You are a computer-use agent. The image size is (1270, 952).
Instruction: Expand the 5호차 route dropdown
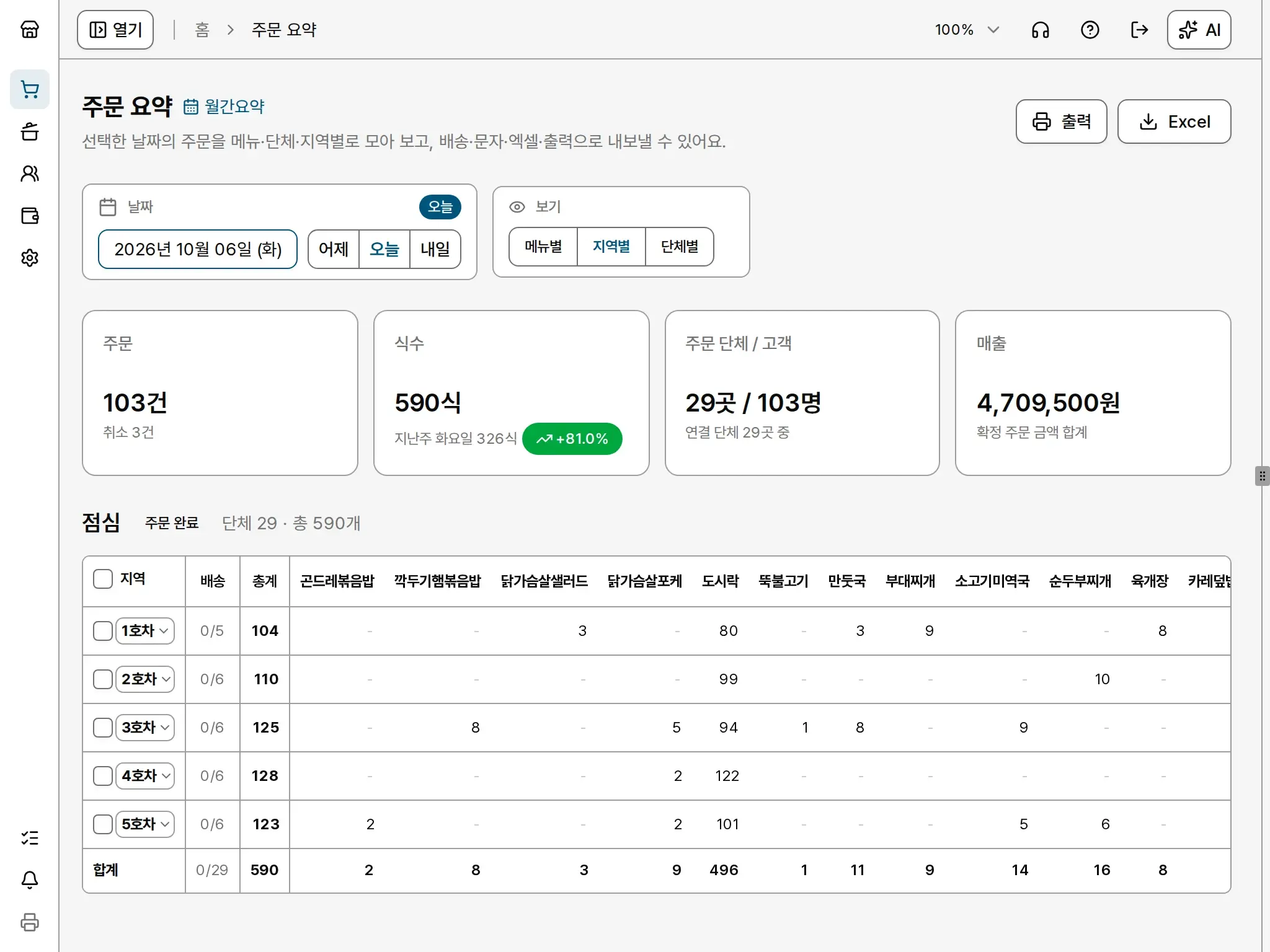coord(145,824)
